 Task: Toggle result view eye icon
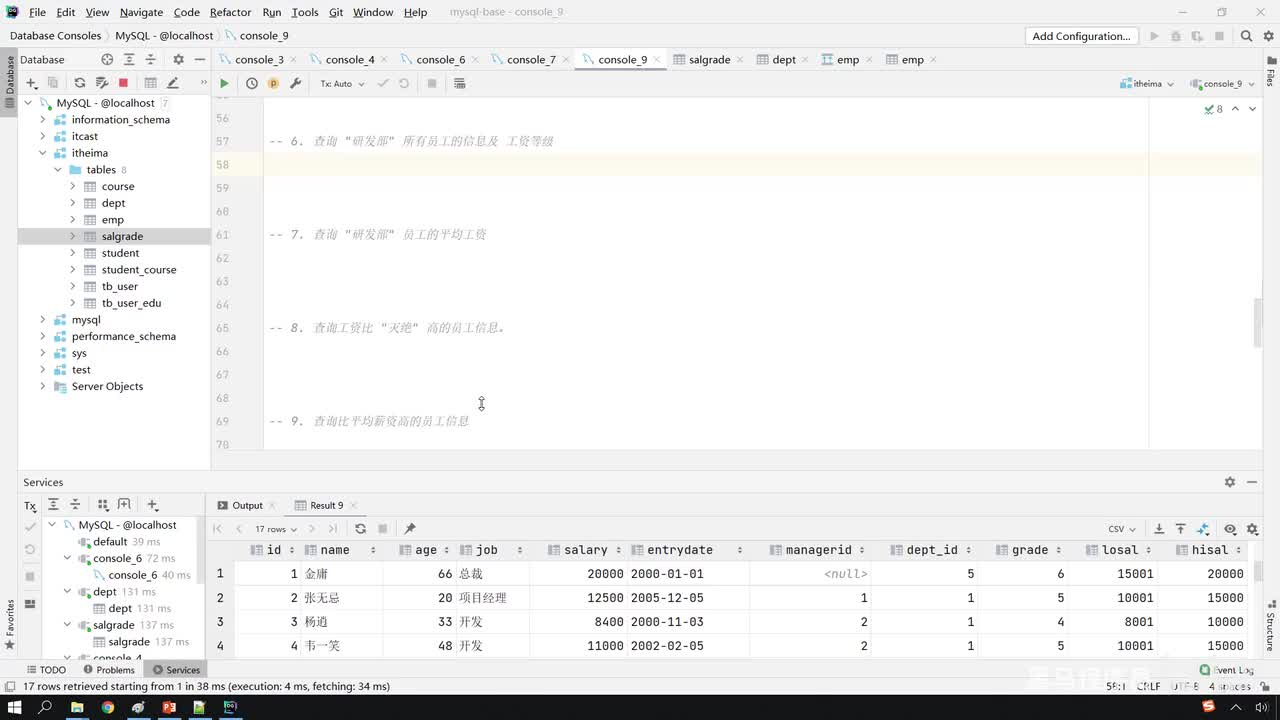pyautogui.click(x=1230, y=529)
